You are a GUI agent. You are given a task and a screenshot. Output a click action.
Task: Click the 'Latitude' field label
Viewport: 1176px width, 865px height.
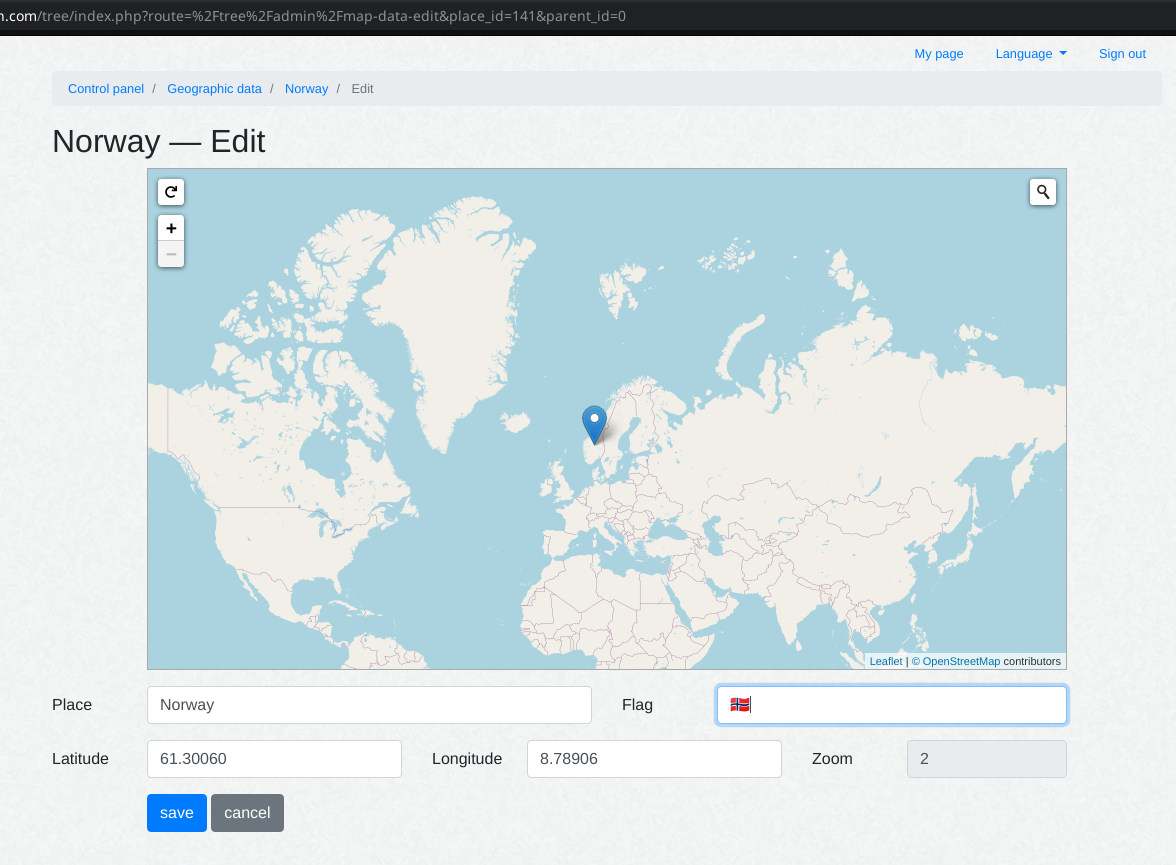coord(80,759)
